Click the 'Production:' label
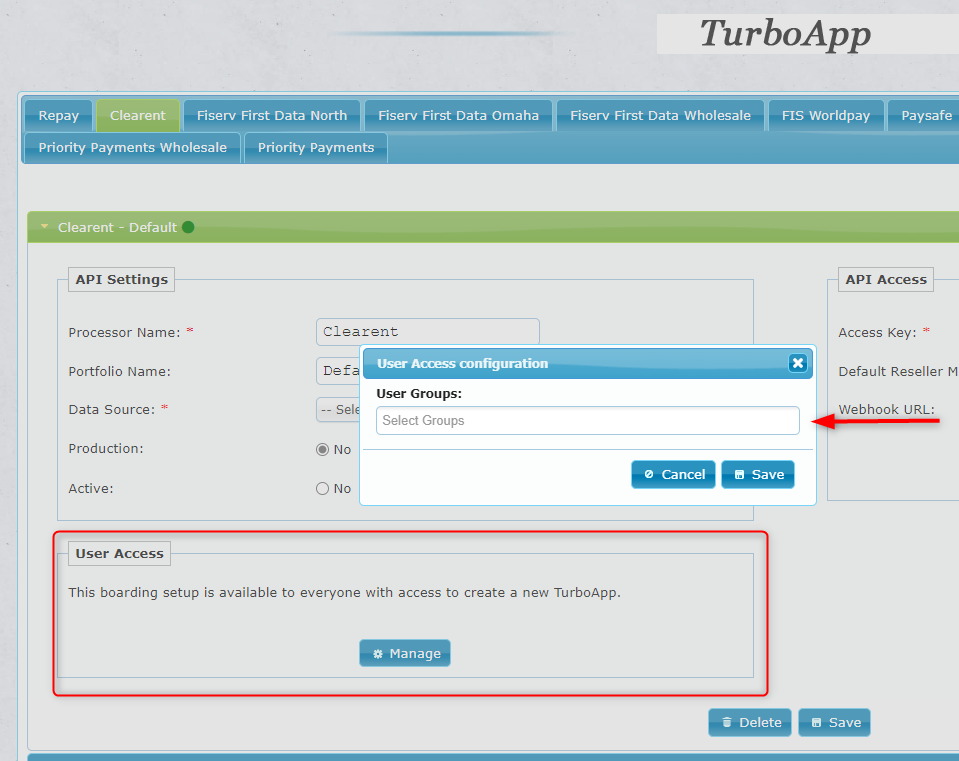The image size is (959, 761). tap(106, 448)
